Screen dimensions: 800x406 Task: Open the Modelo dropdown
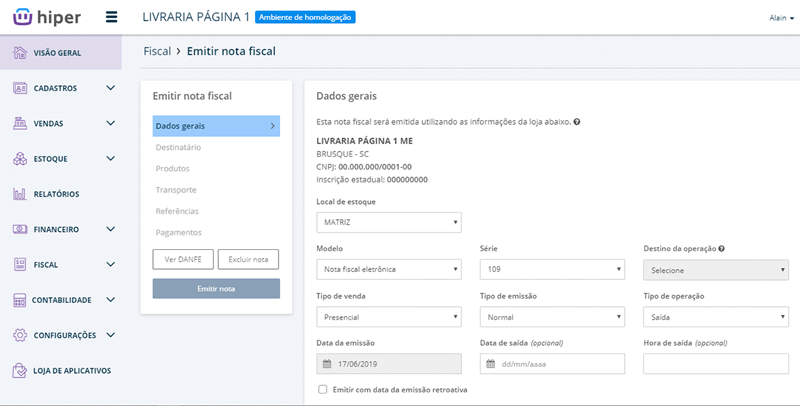388,269
